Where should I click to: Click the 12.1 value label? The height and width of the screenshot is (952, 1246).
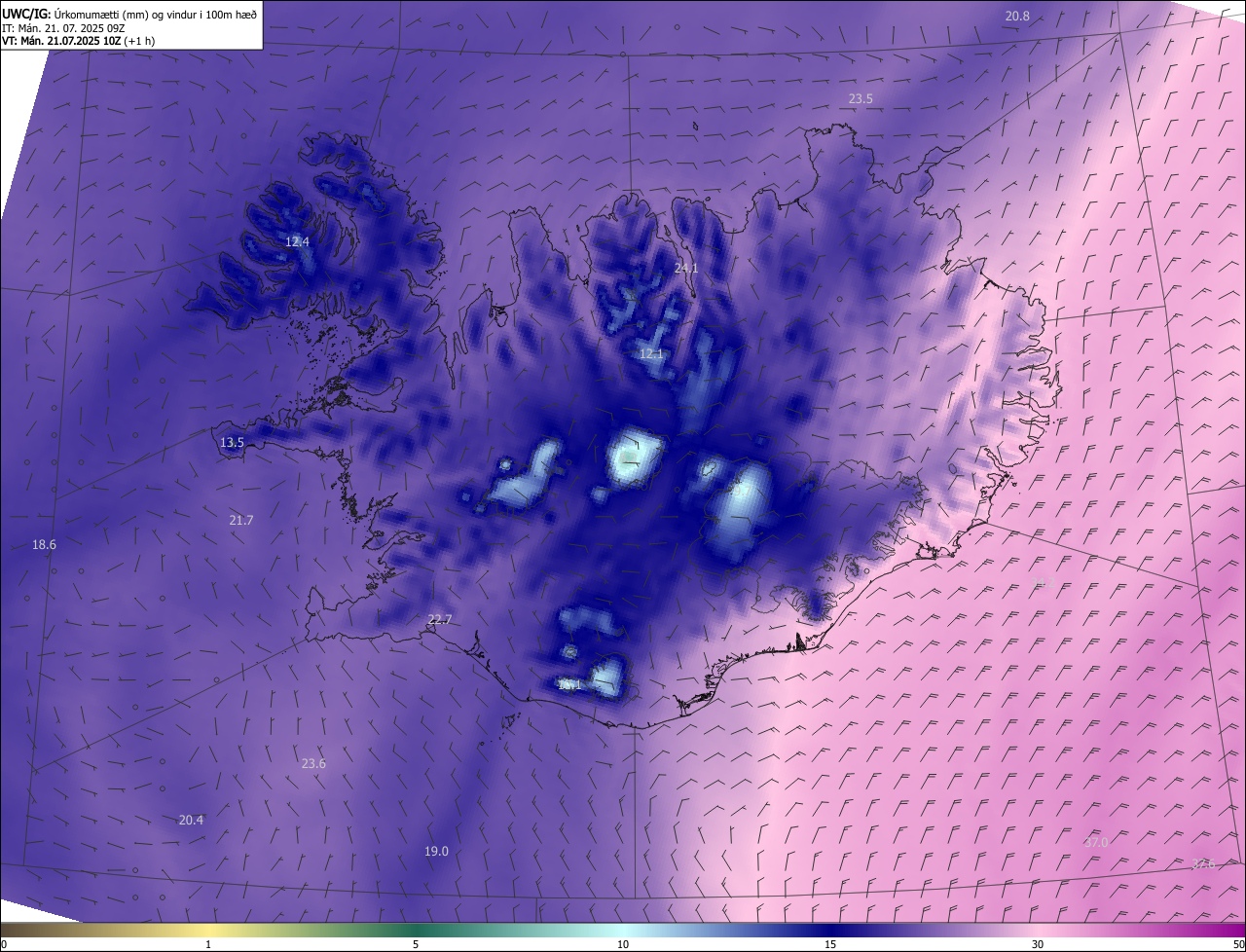coord(651,354)
